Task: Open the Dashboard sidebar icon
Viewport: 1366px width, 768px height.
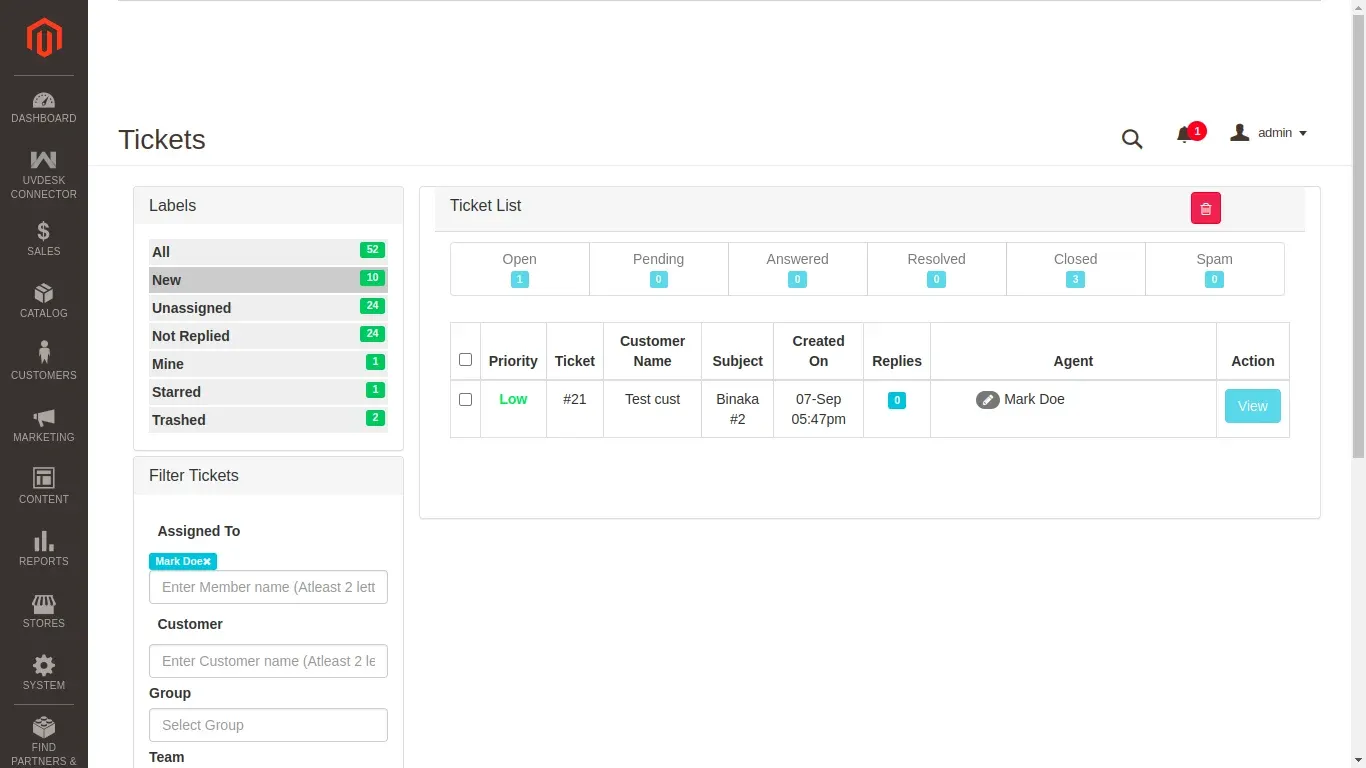Action: [x=44, y=107]
